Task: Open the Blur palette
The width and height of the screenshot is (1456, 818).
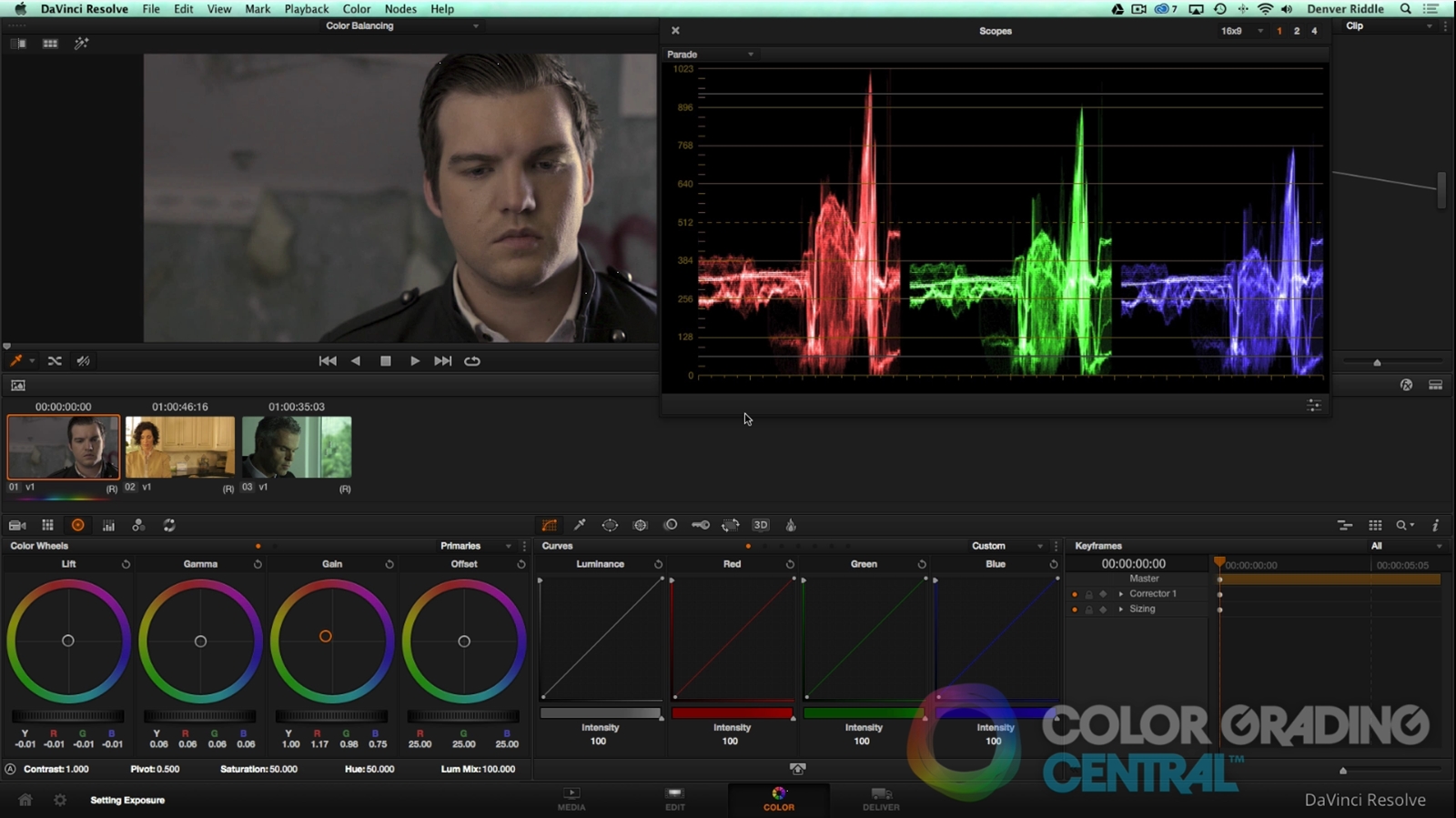Action: coord(671,525)
